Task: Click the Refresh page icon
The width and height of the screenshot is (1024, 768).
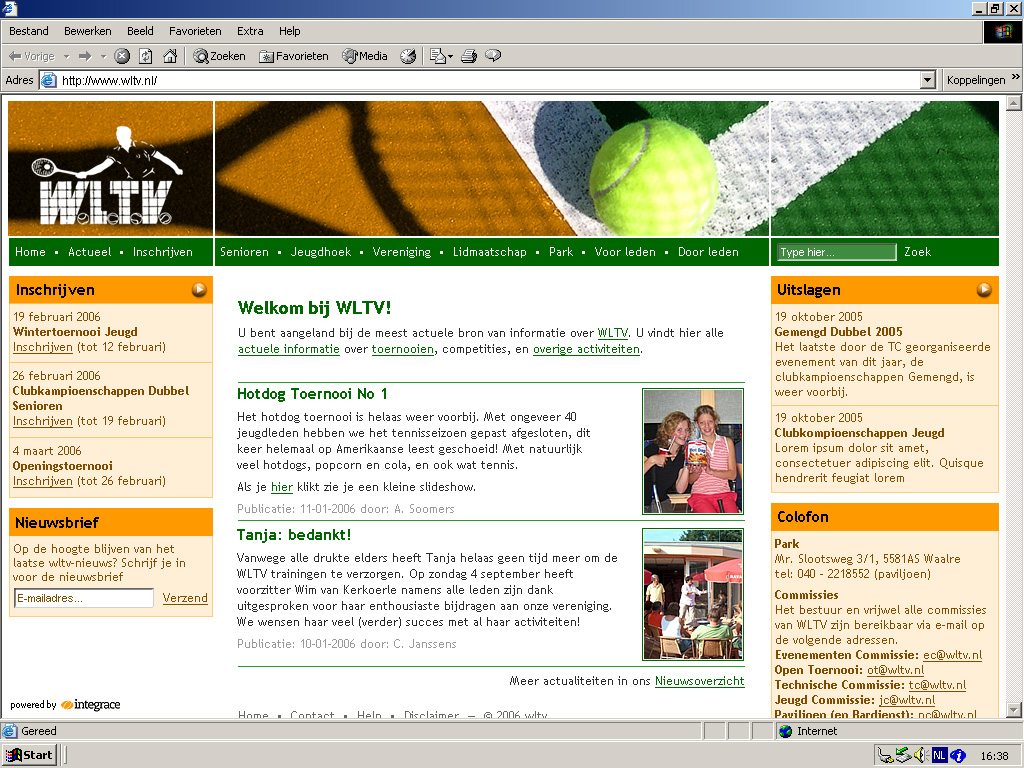Action: pyautogui.click(x=146, y=56)
